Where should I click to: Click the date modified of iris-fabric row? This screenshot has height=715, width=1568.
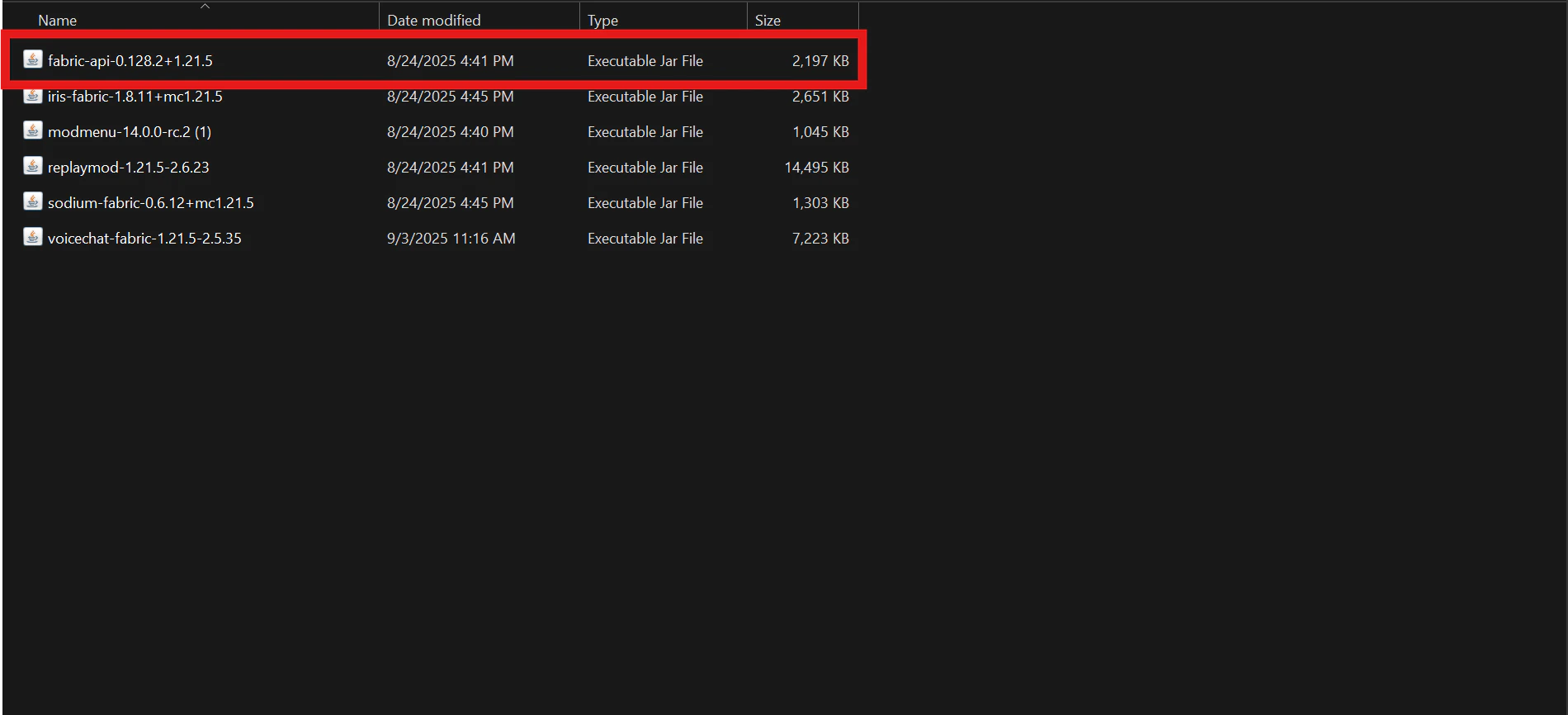click(x=451, y=97)
